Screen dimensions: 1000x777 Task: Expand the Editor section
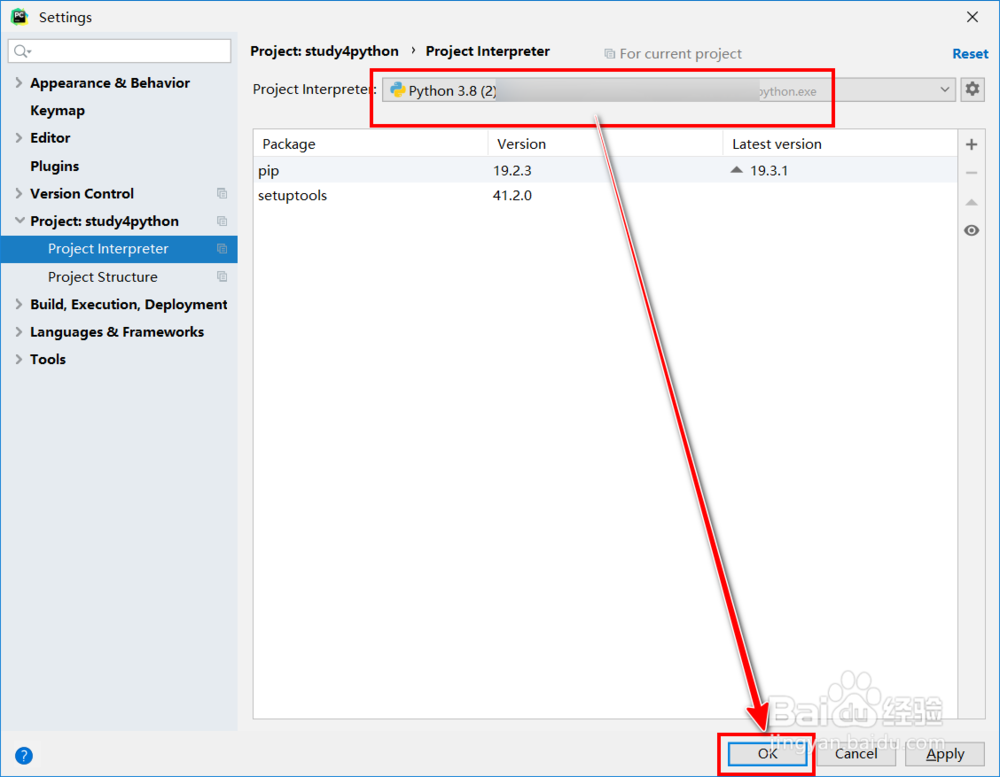[x=18, y=138]
